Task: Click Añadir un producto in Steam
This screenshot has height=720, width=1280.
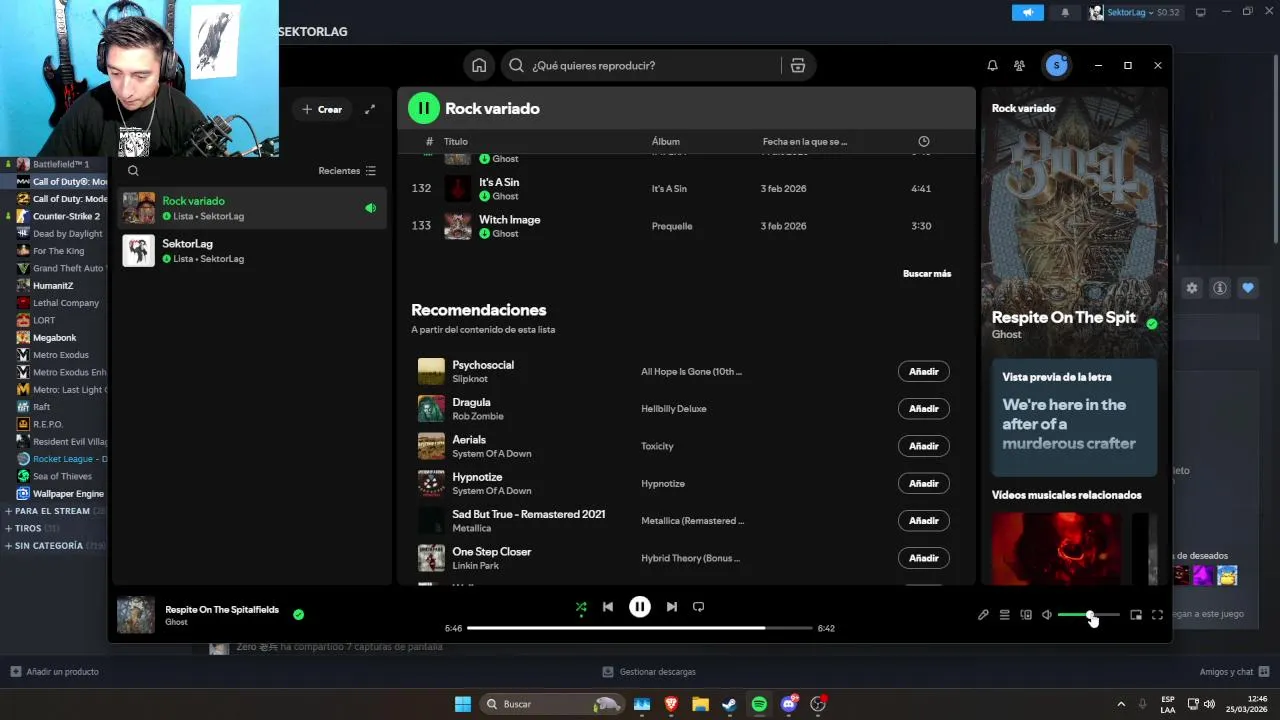Action: 55,672
